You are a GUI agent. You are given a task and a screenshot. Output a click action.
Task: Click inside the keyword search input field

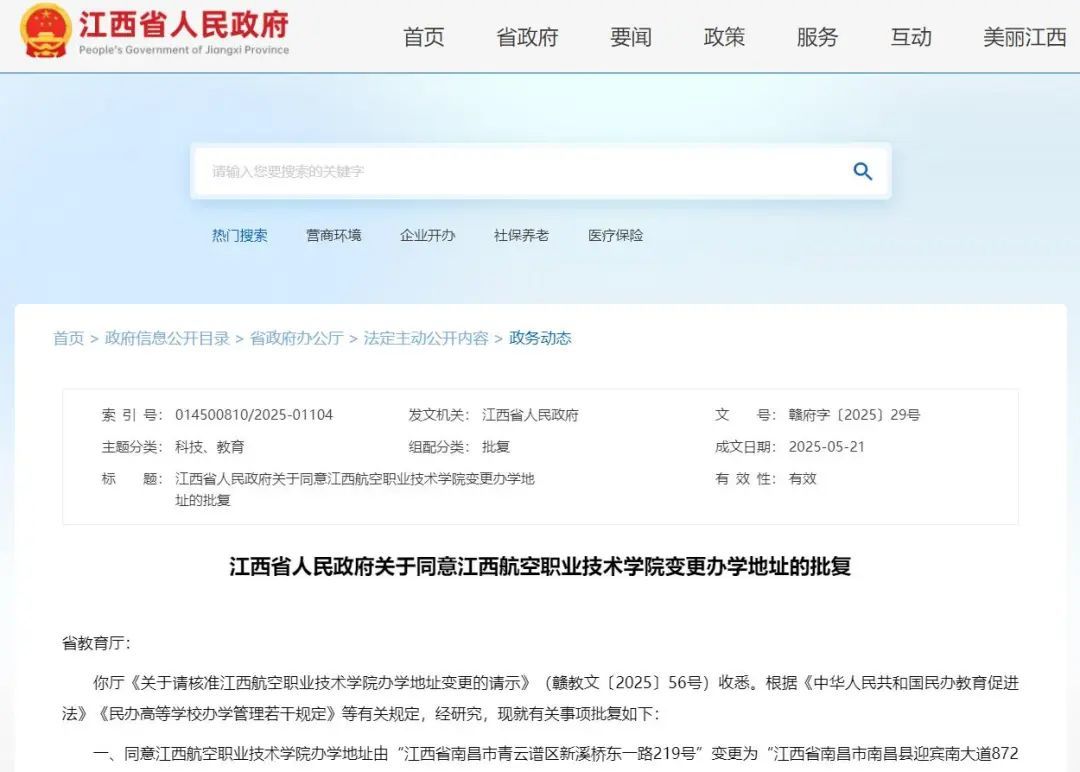[450, 171]
